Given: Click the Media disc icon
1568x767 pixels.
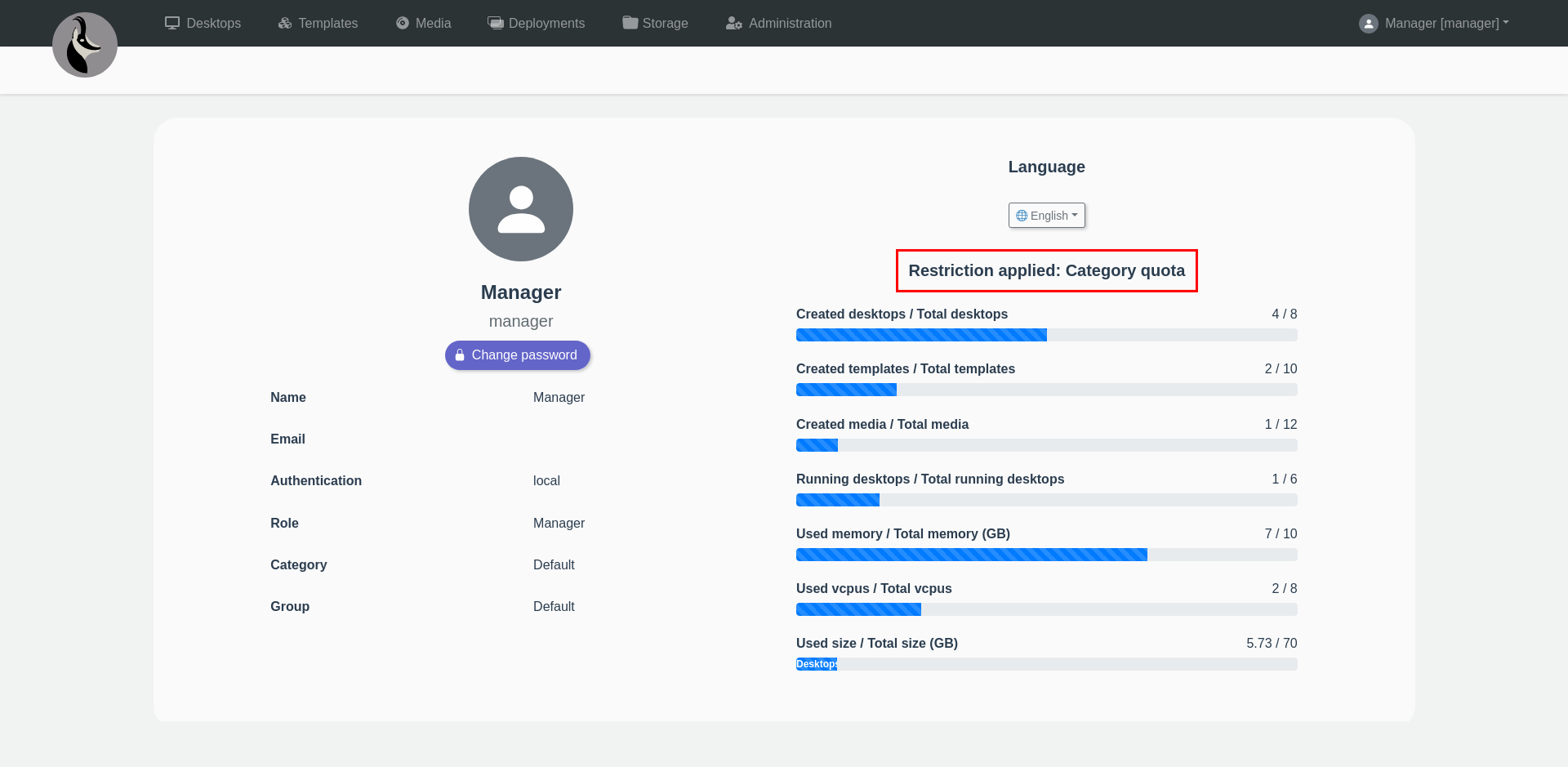Looking at the screenshot, I should (403, 23).
